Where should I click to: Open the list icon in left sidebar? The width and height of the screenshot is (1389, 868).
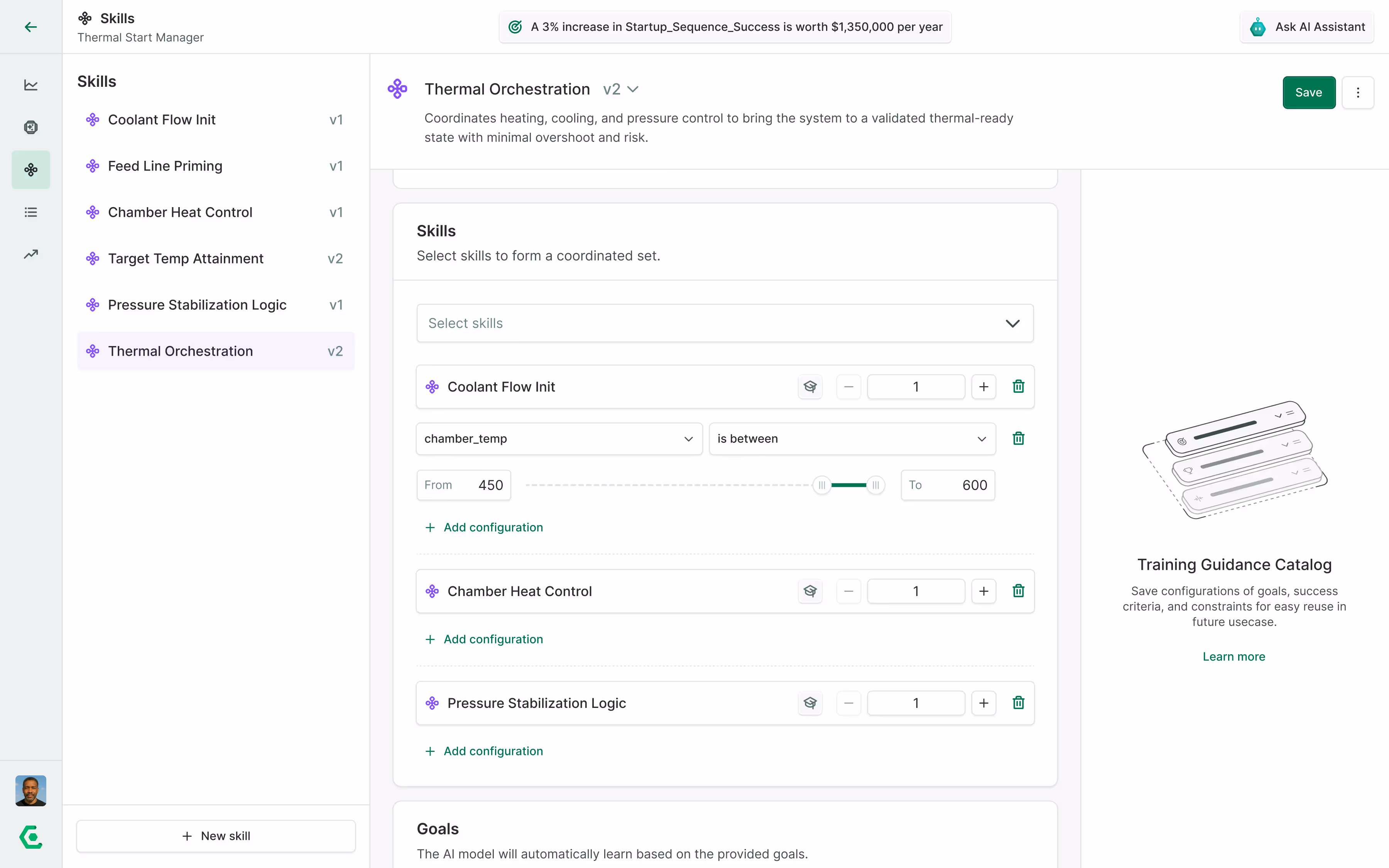[31, 212]
